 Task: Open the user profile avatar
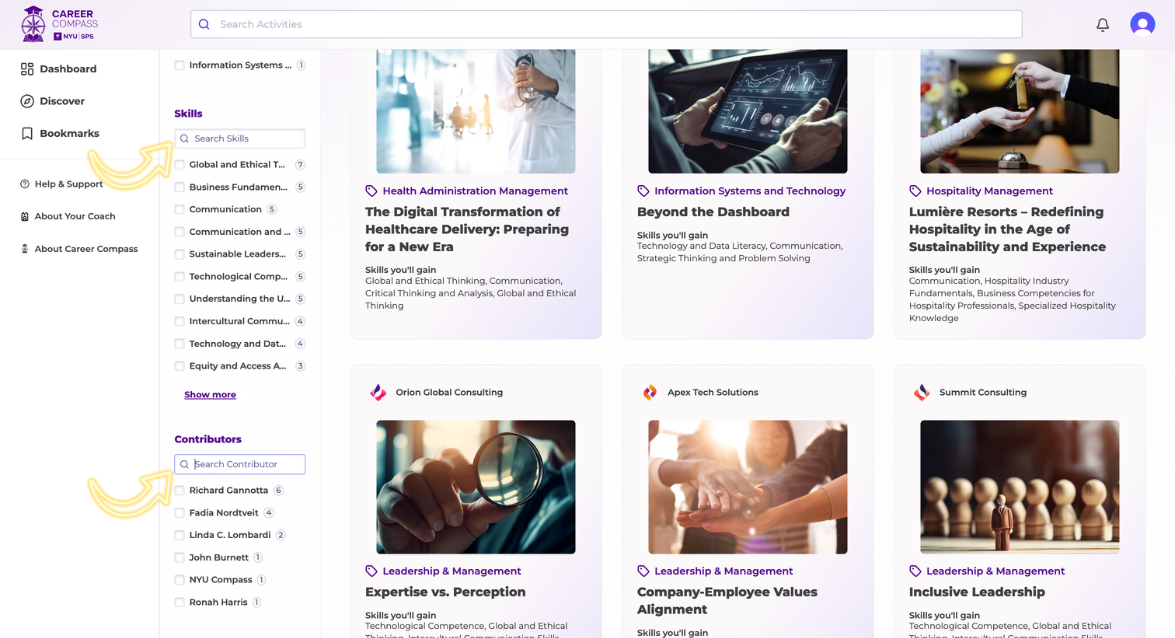[1142, 24]
